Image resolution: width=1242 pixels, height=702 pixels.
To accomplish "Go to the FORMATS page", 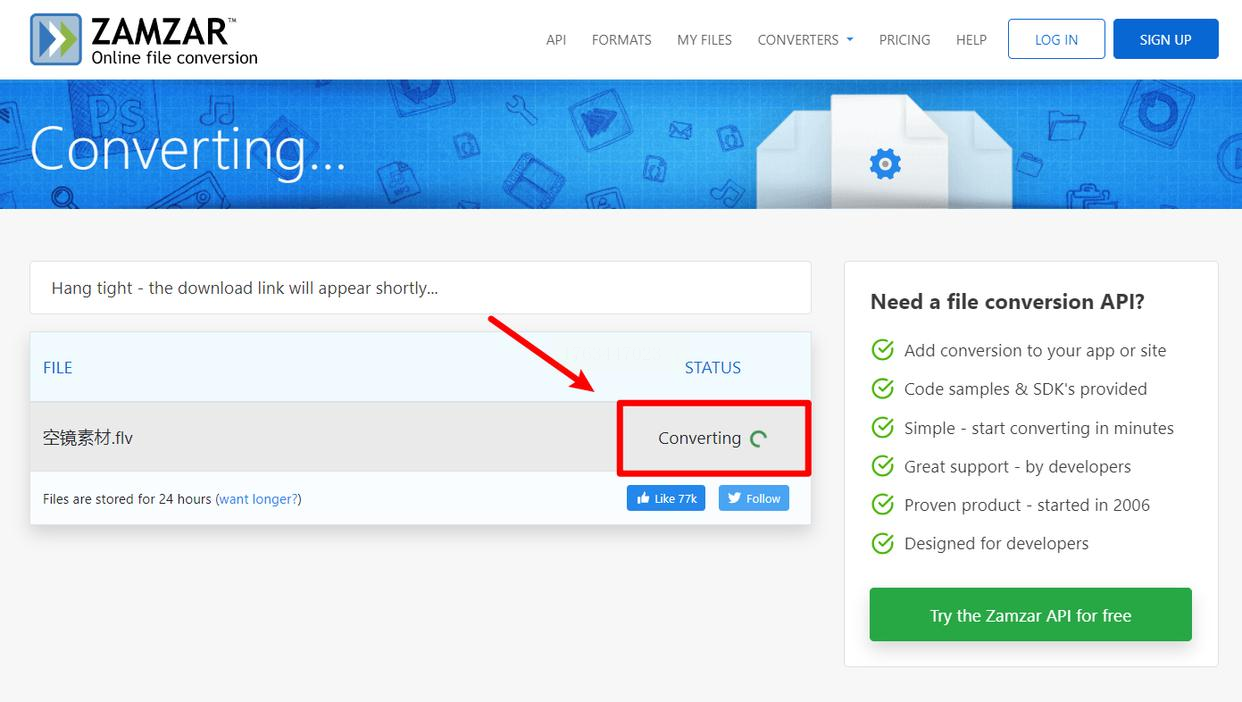I will click(621, 40).
